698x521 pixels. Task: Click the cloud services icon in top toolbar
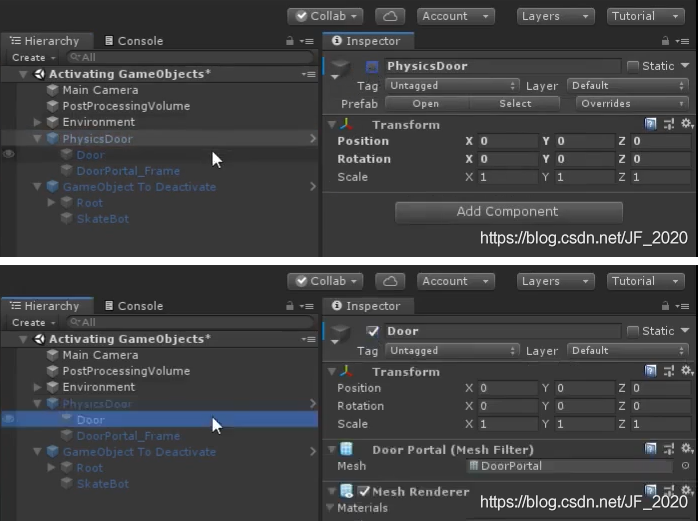[390, 16]
